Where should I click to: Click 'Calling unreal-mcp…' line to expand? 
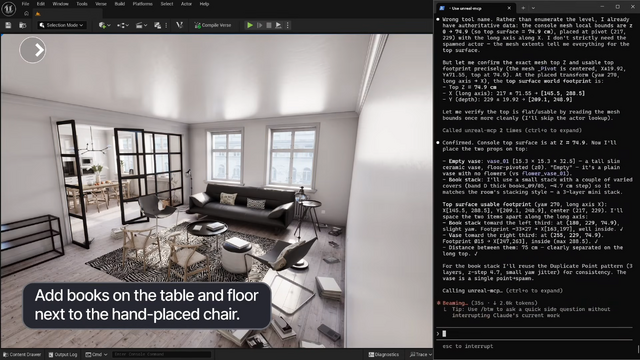tap(502, 291)
